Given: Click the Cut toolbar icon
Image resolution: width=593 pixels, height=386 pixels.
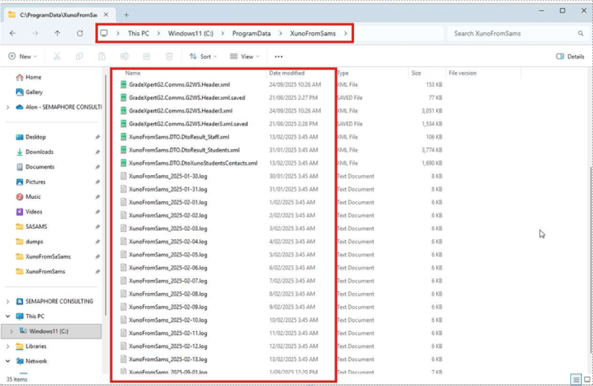Looking at the screenshot, I should (x=57, y=56).
